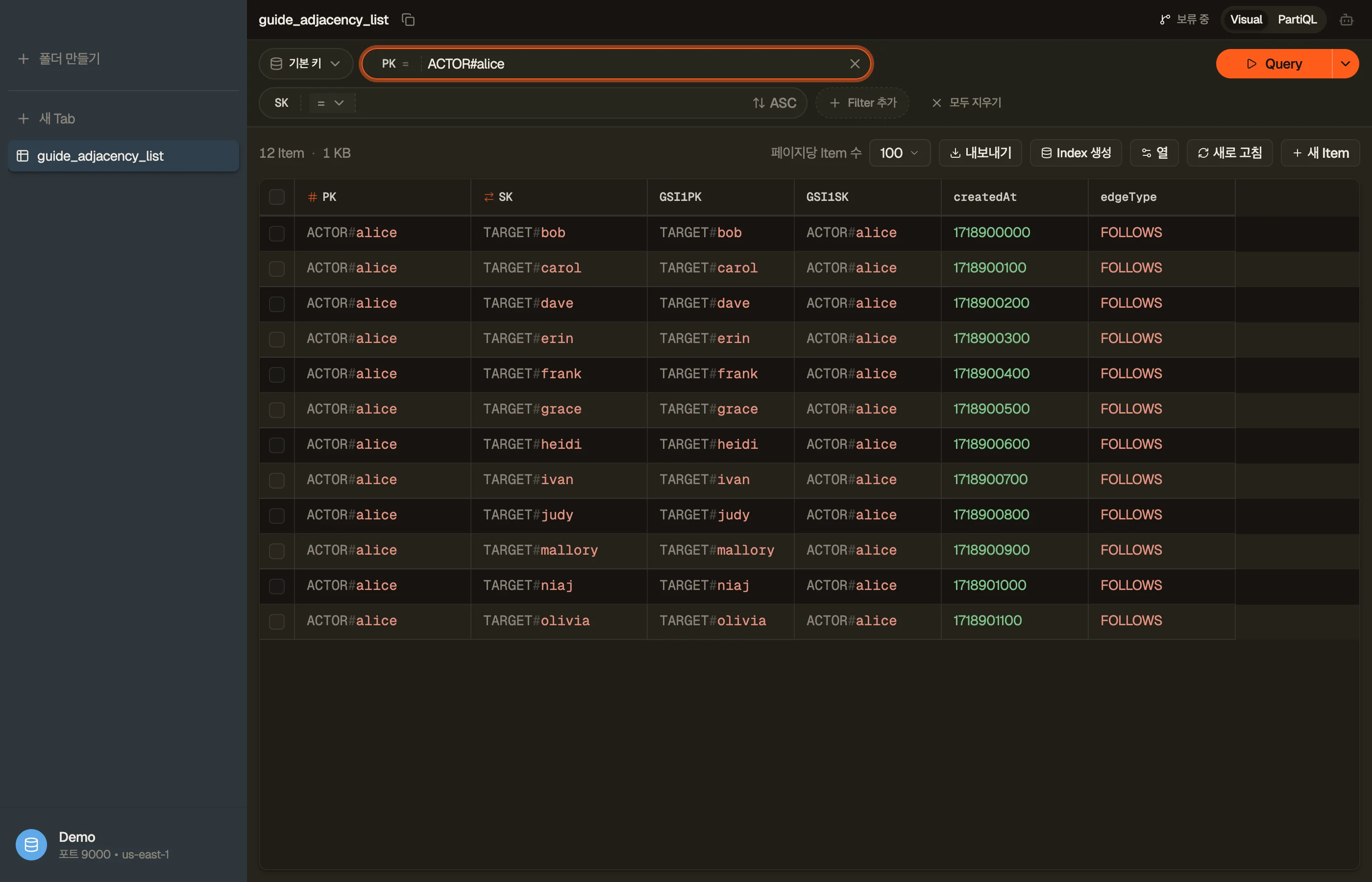This screenshot has height=882, width=1372.
Task: Open the items per page 100 dropdown
Action: pos(900,153)
